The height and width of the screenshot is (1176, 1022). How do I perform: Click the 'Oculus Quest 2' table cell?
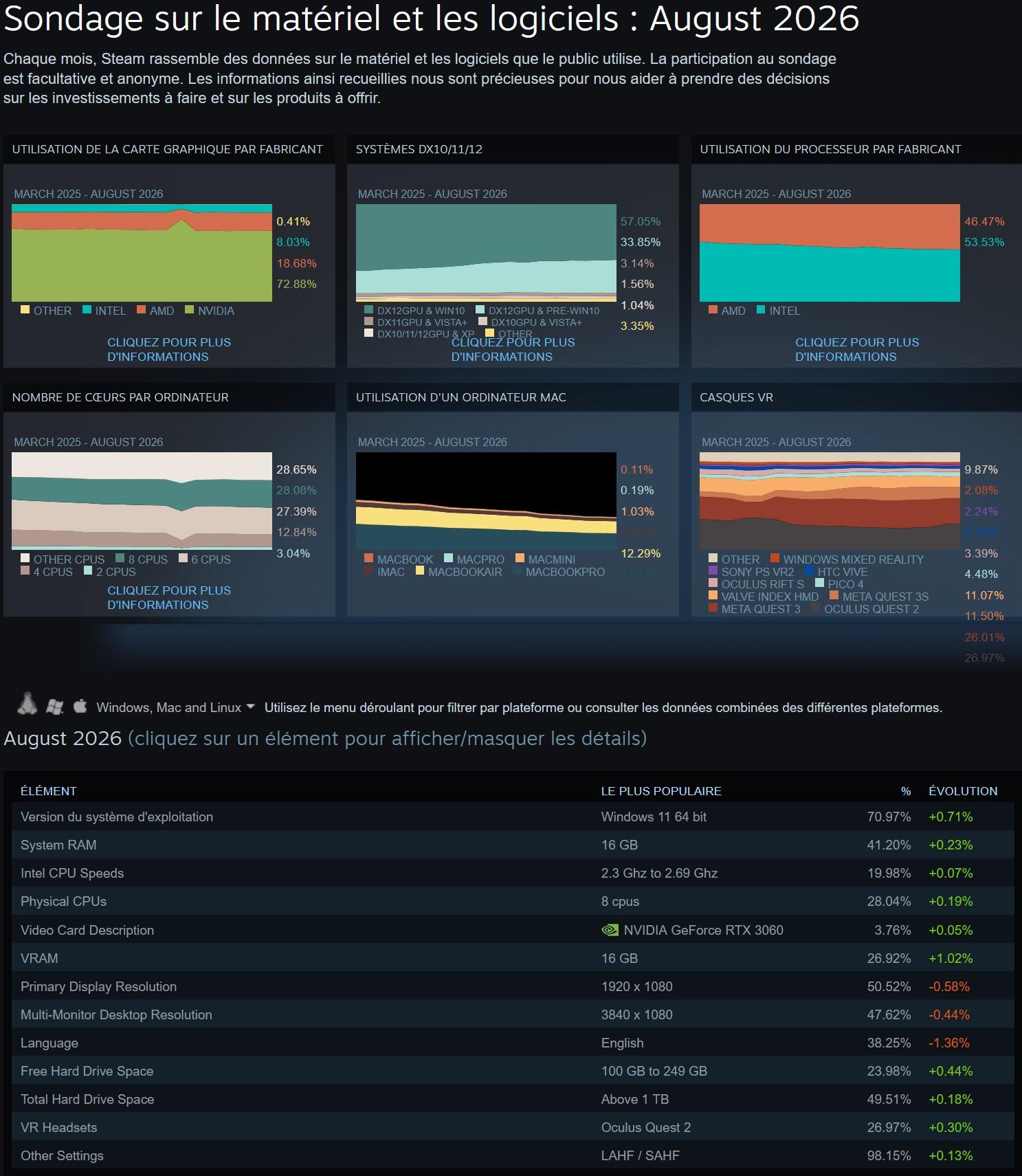pos(646,1127)
